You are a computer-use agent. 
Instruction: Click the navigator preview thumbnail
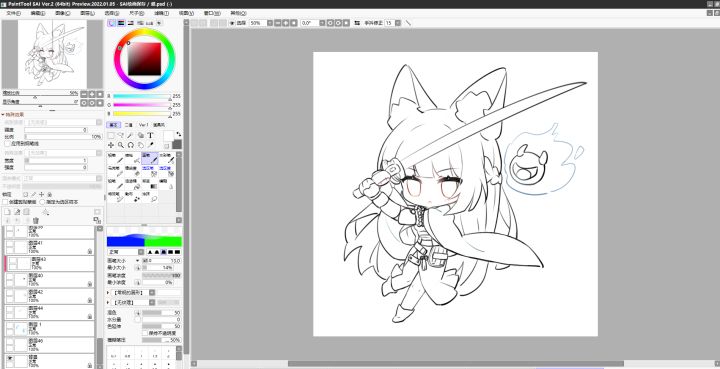click(52, 54)
